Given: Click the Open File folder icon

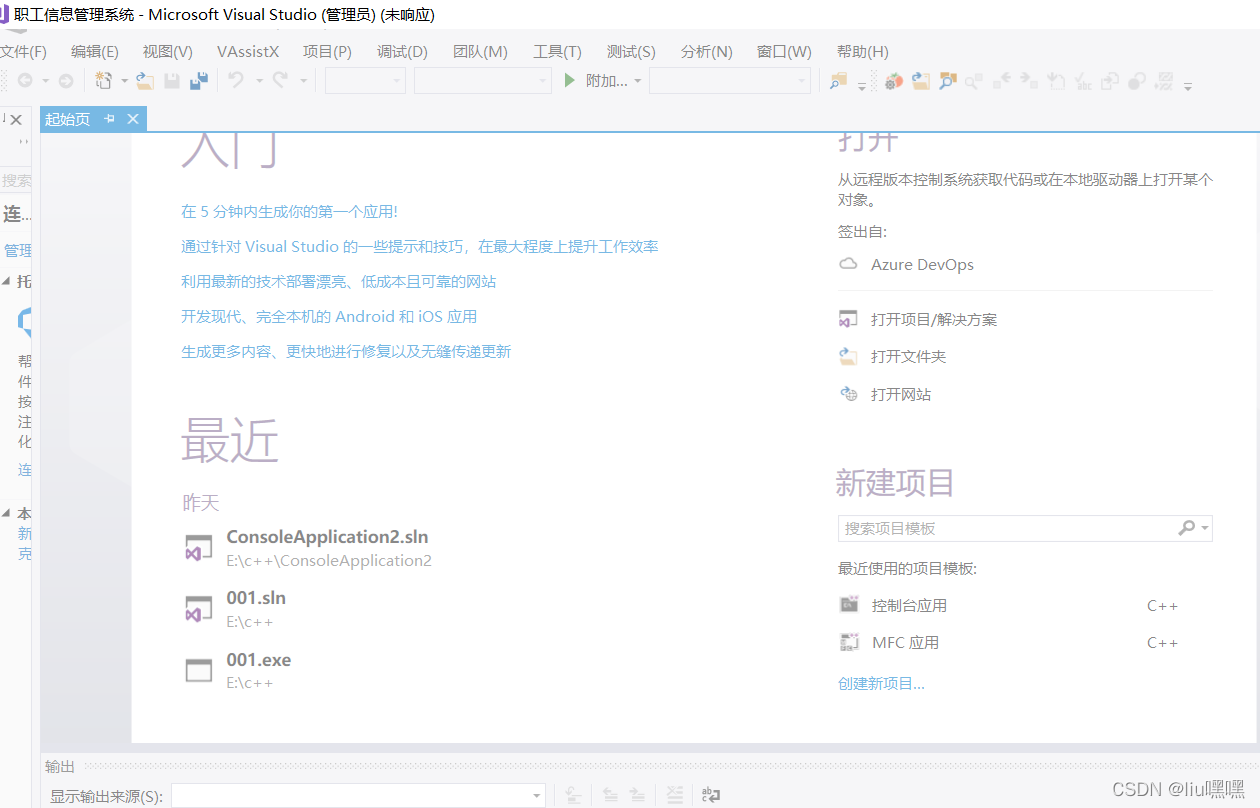Looking at the screenshot, I should [146, 81].
